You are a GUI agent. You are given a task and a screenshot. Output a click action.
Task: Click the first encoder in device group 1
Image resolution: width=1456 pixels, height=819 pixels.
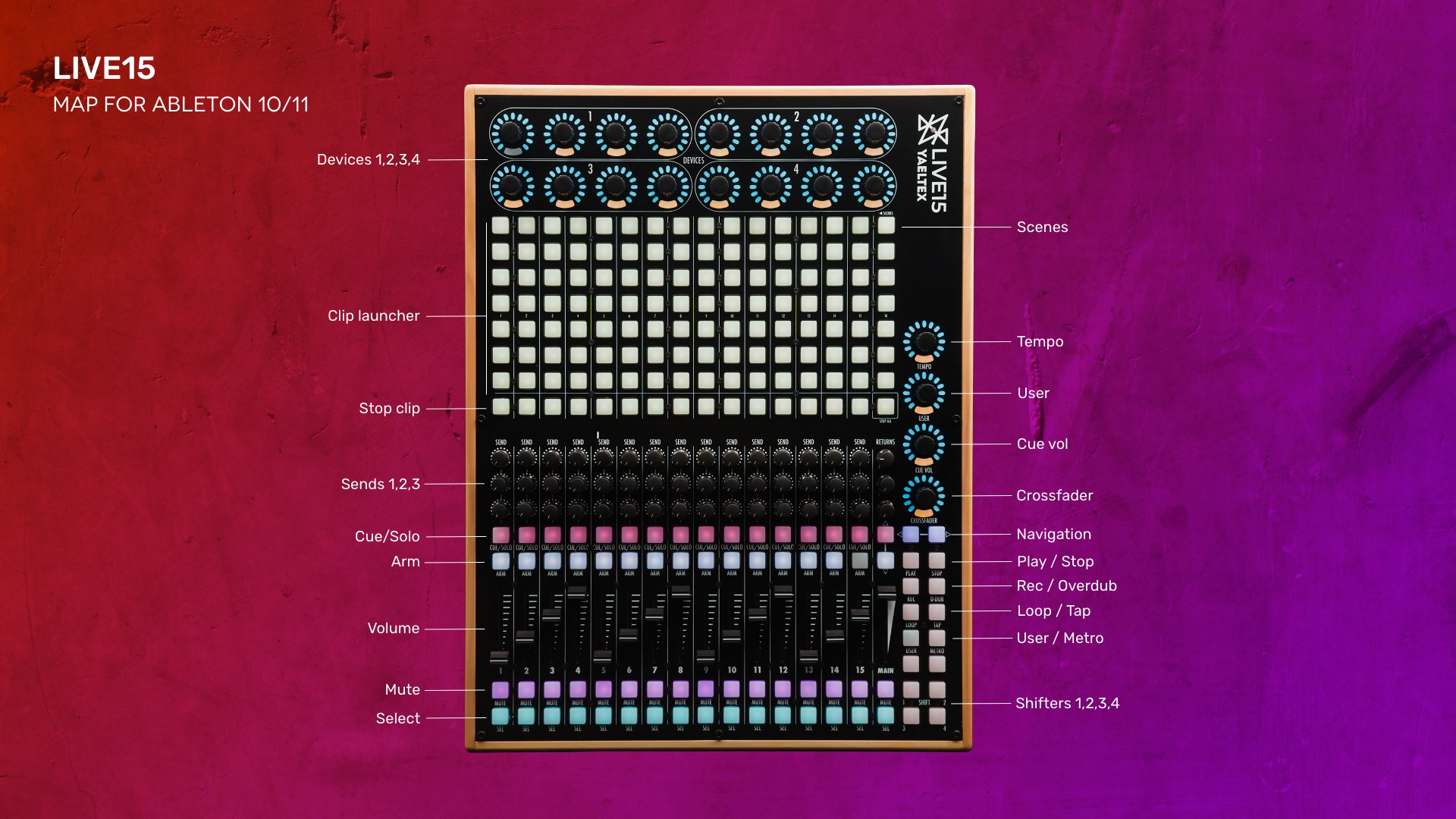tap(512, 134)
